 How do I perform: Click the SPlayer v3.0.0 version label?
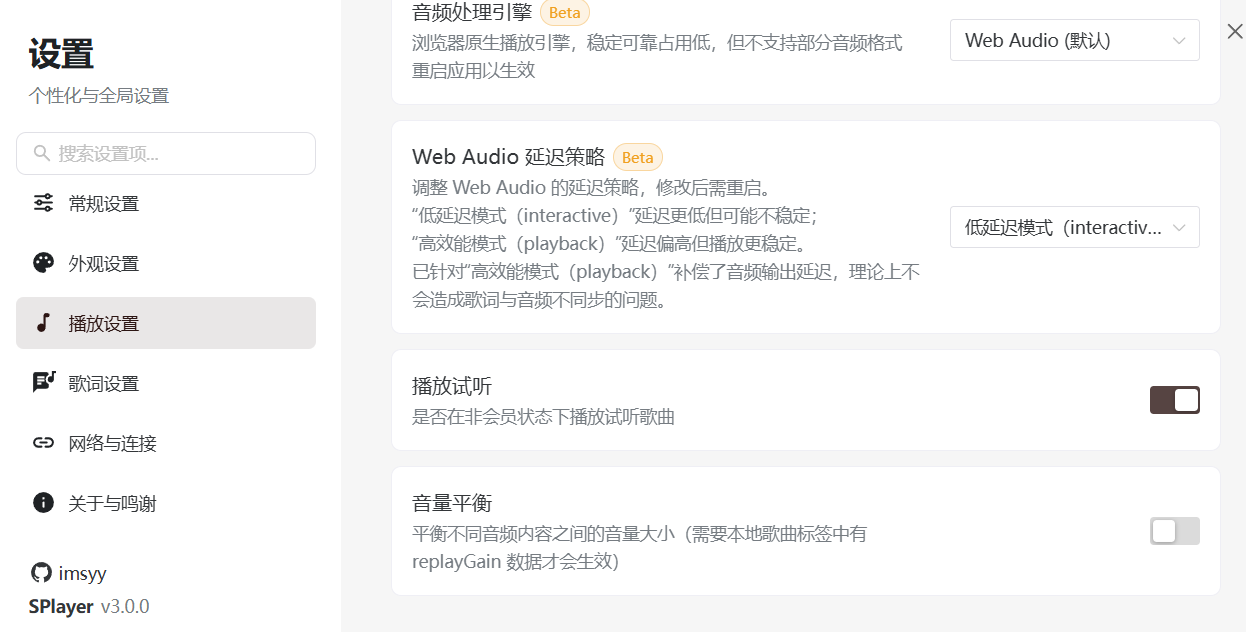[x=89, y=607]
